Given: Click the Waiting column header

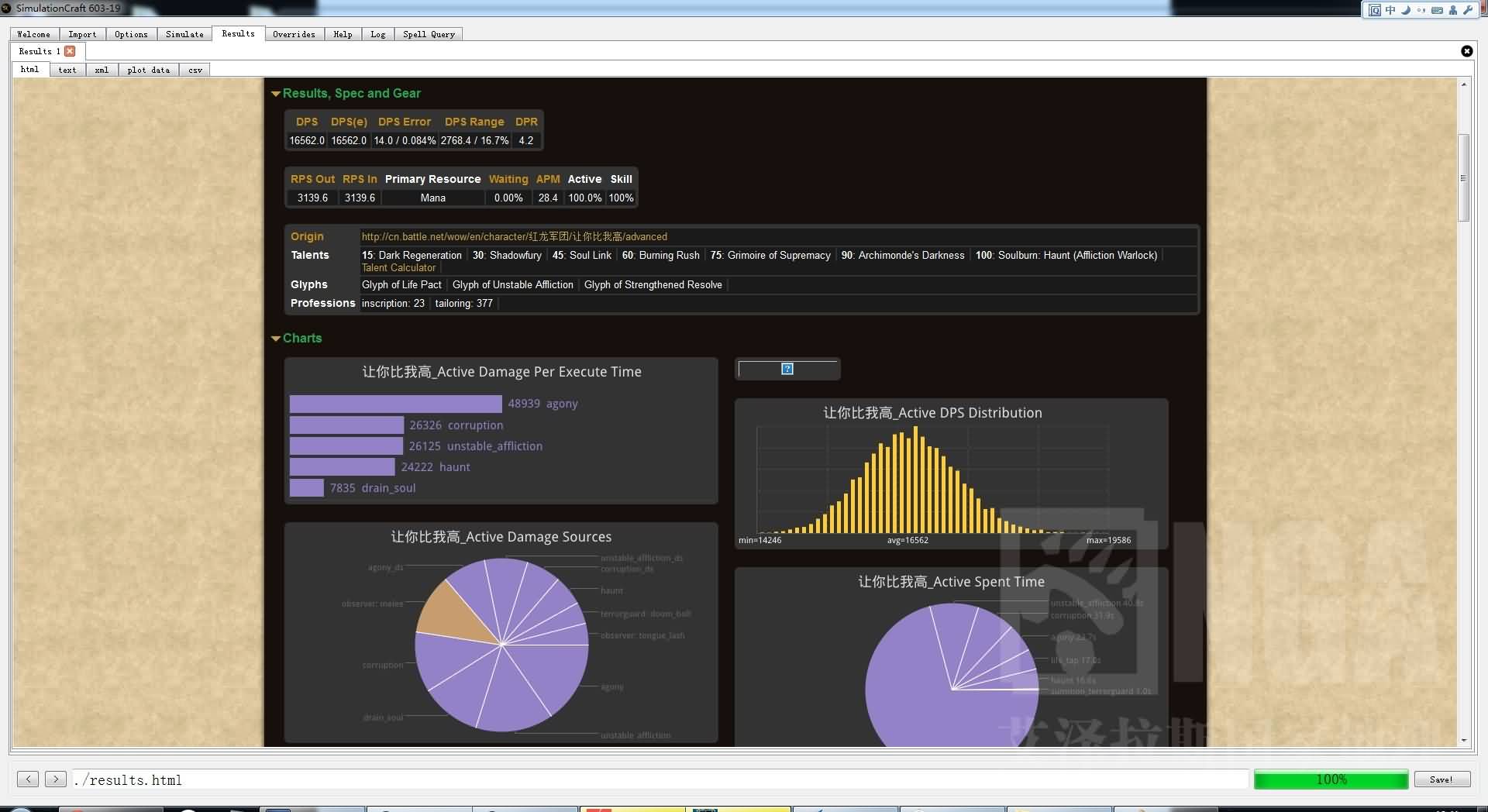Looking at the screenshot, I should click(x=508, y=179).
